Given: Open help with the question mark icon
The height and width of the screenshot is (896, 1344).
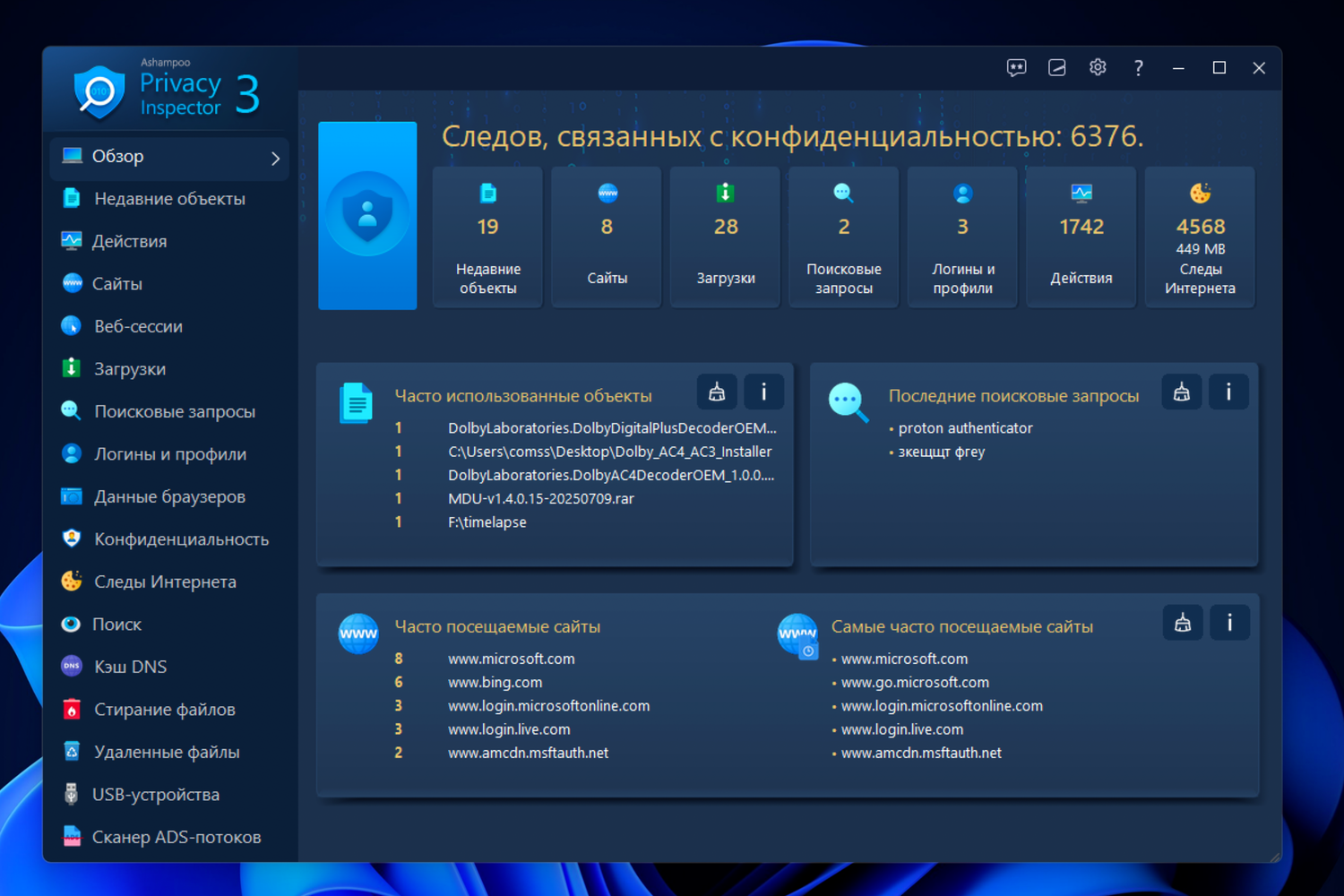Looking at the screenshot, I should click(1138, 68).
